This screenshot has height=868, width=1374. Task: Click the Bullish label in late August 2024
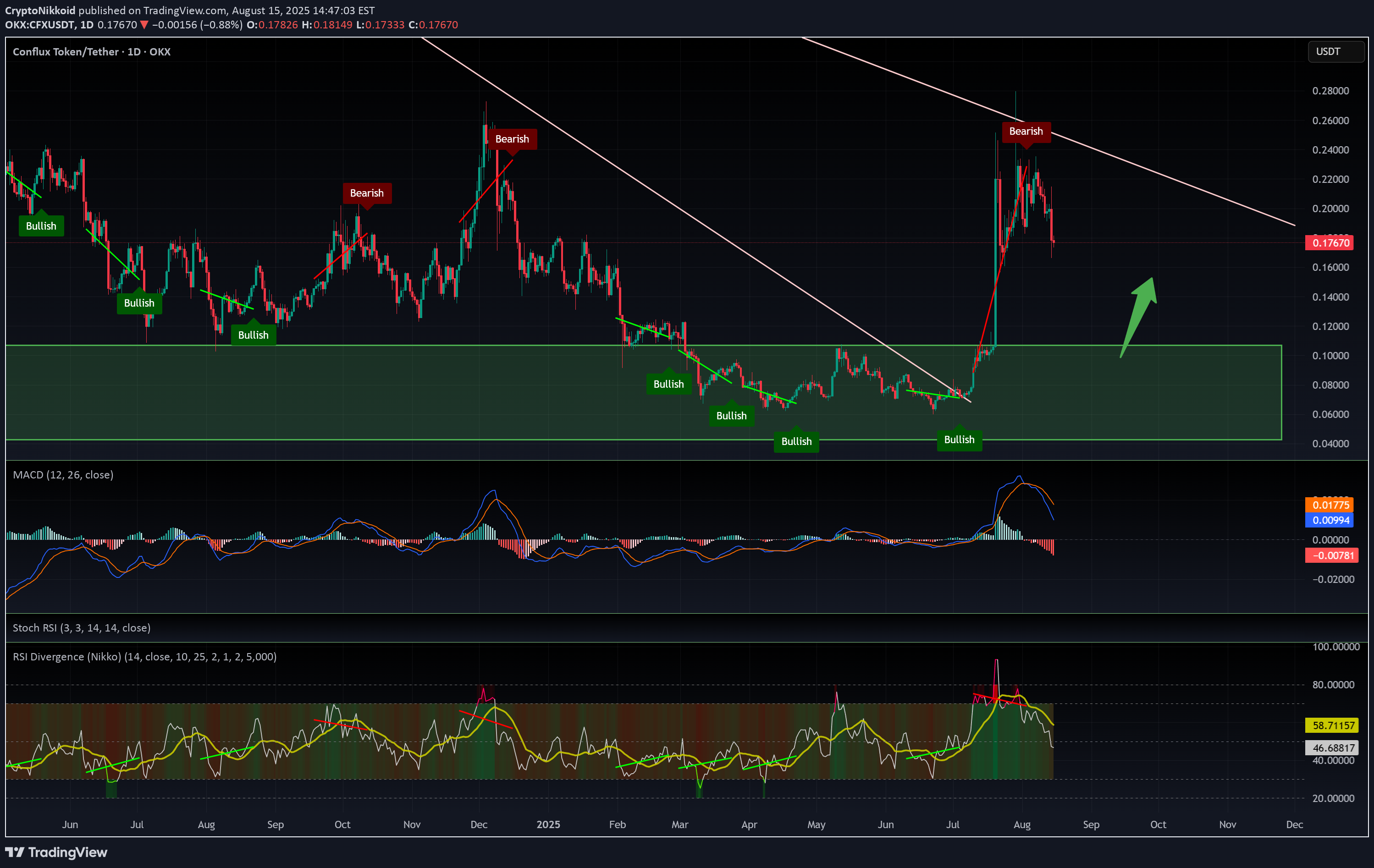pyautogui.click(x=254, y=335)
